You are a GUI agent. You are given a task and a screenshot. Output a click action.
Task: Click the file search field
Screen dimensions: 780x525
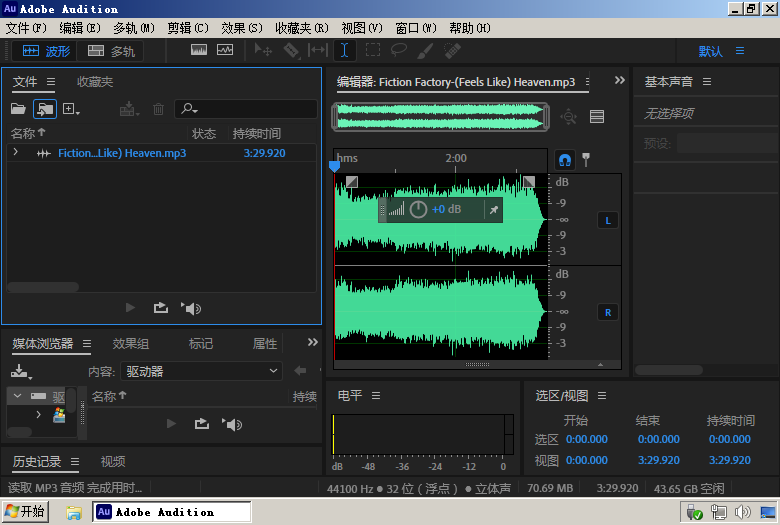click(x=246, y=109)
